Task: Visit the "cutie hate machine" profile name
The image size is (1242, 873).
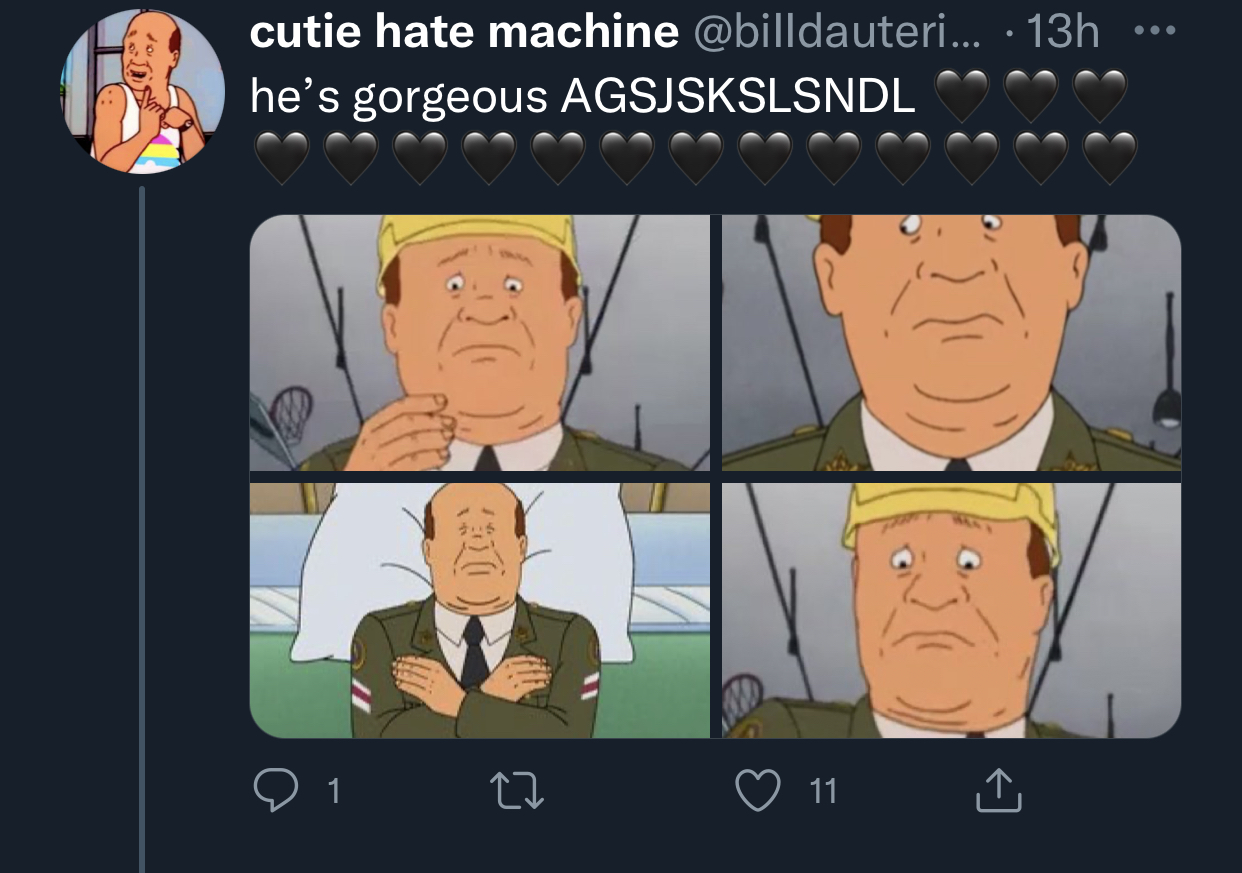Action: pyautogui.click(x=464, y=33)
